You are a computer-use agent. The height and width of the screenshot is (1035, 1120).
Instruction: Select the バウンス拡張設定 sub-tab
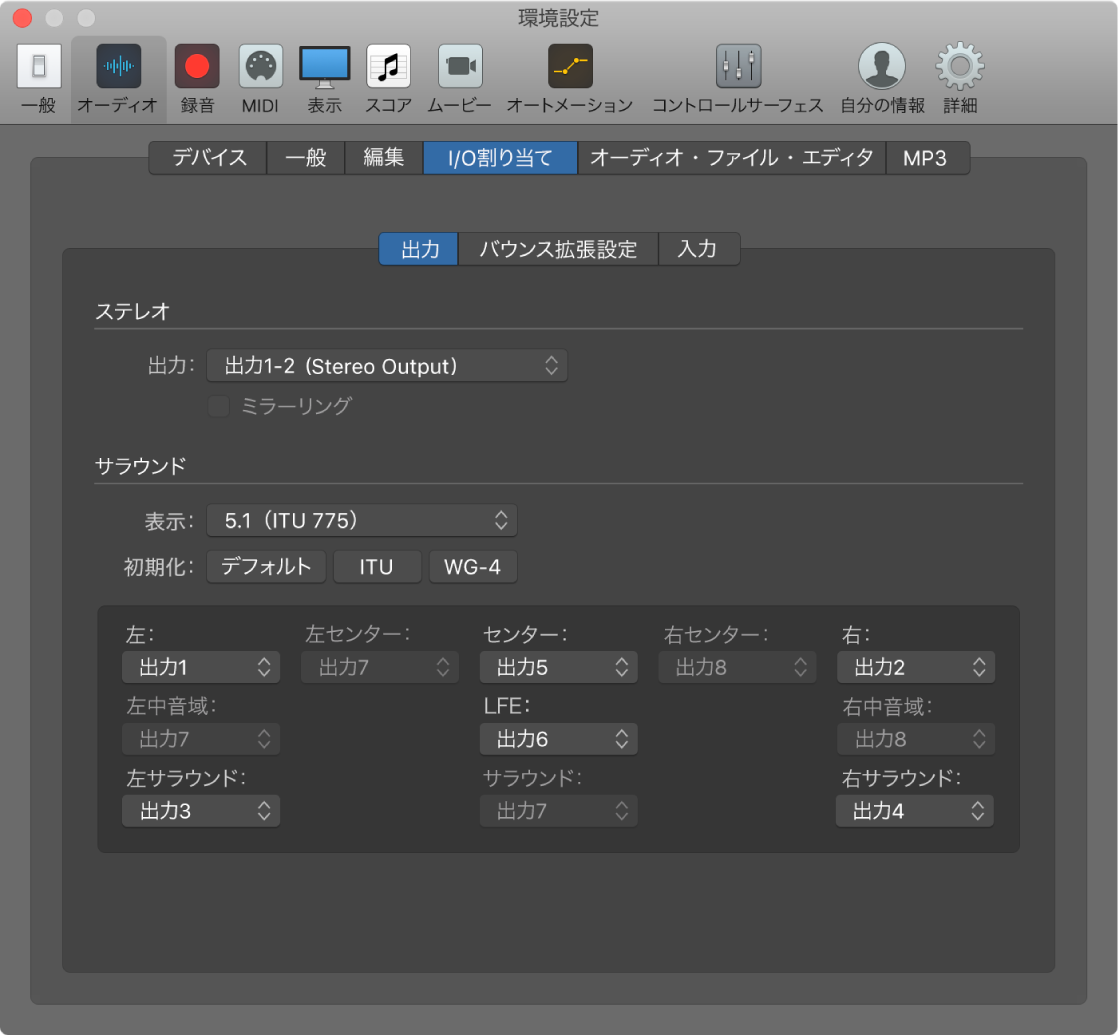pyautogui.click(x=558, y=249)
